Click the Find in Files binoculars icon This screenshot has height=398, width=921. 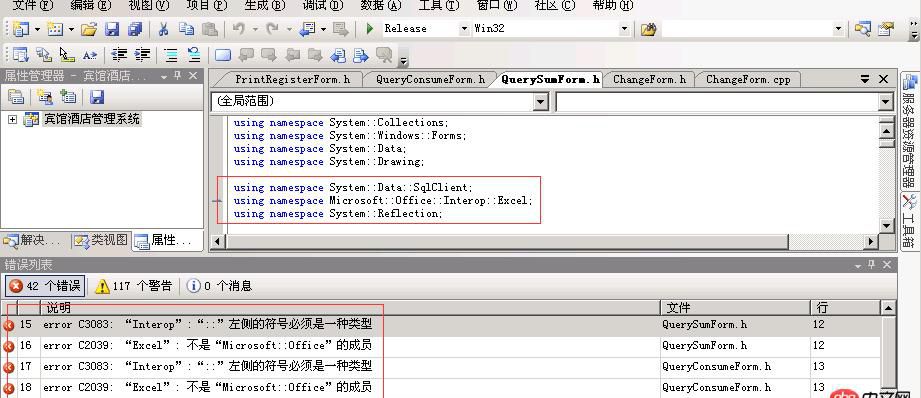point(648,29)
